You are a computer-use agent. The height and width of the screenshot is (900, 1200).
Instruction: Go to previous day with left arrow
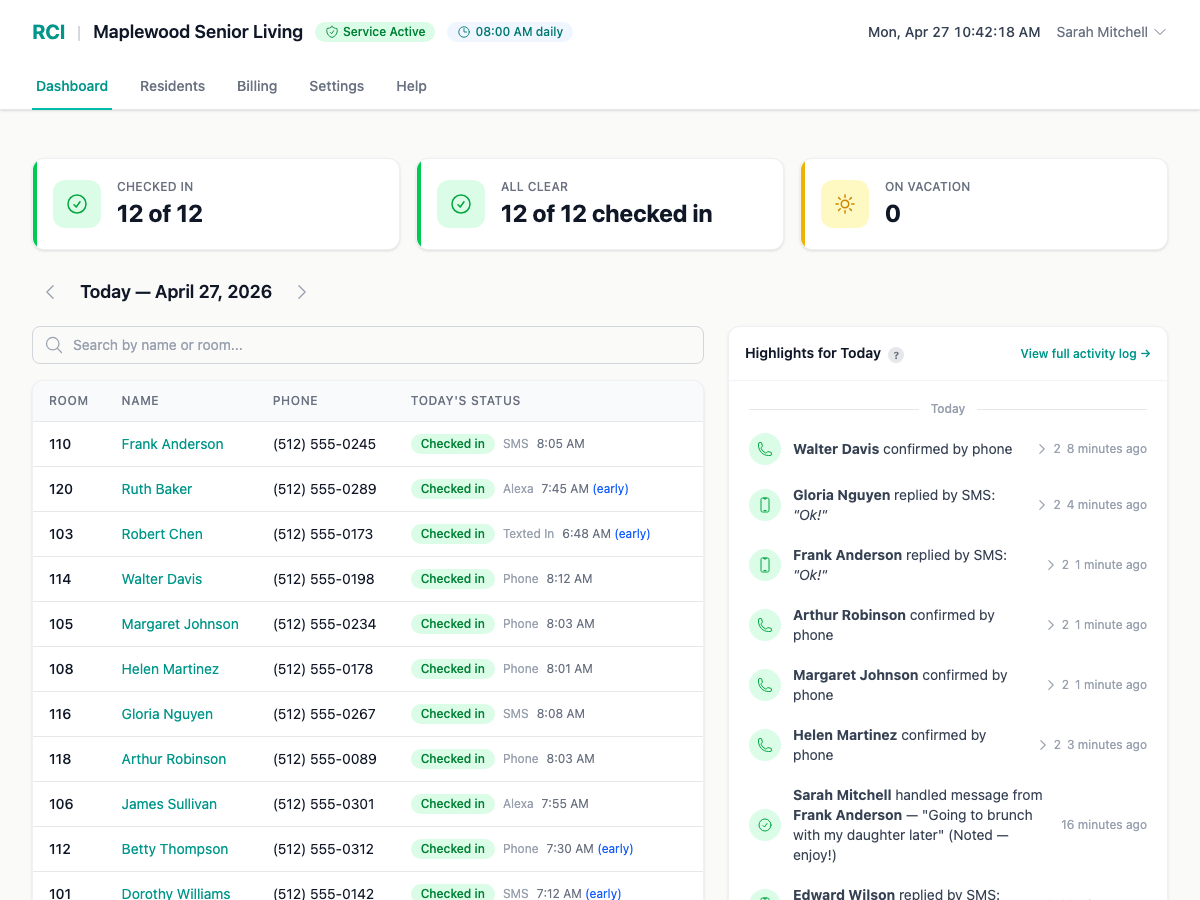(50, 292)
